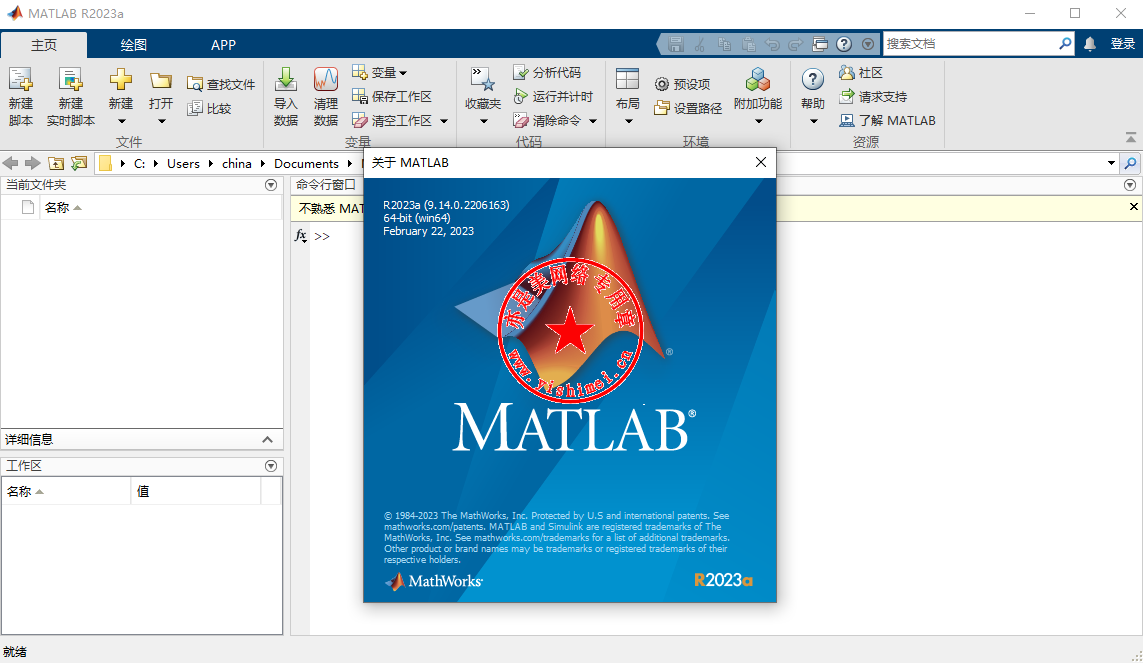
Task: Switch to the Plots (绘图) tab
Action: click(x=133, y=44)
